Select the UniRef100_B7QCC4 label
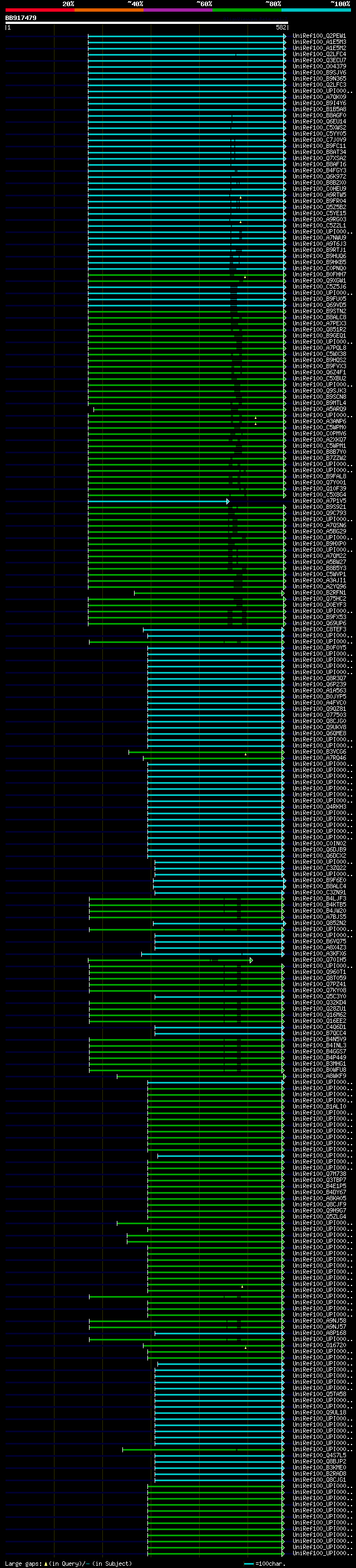Screen dimensions: 356x1568 (319, 1033)
